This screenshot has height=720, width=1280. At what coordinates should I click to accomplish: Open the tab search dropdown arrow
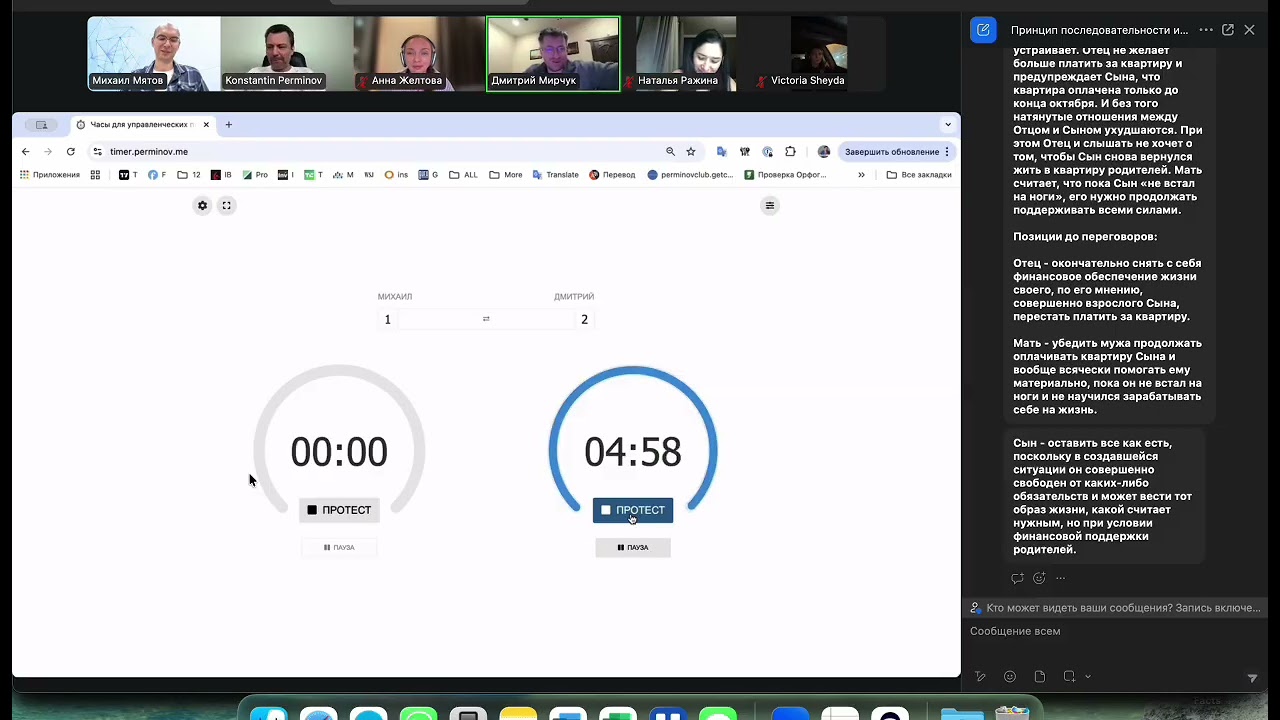948,125
